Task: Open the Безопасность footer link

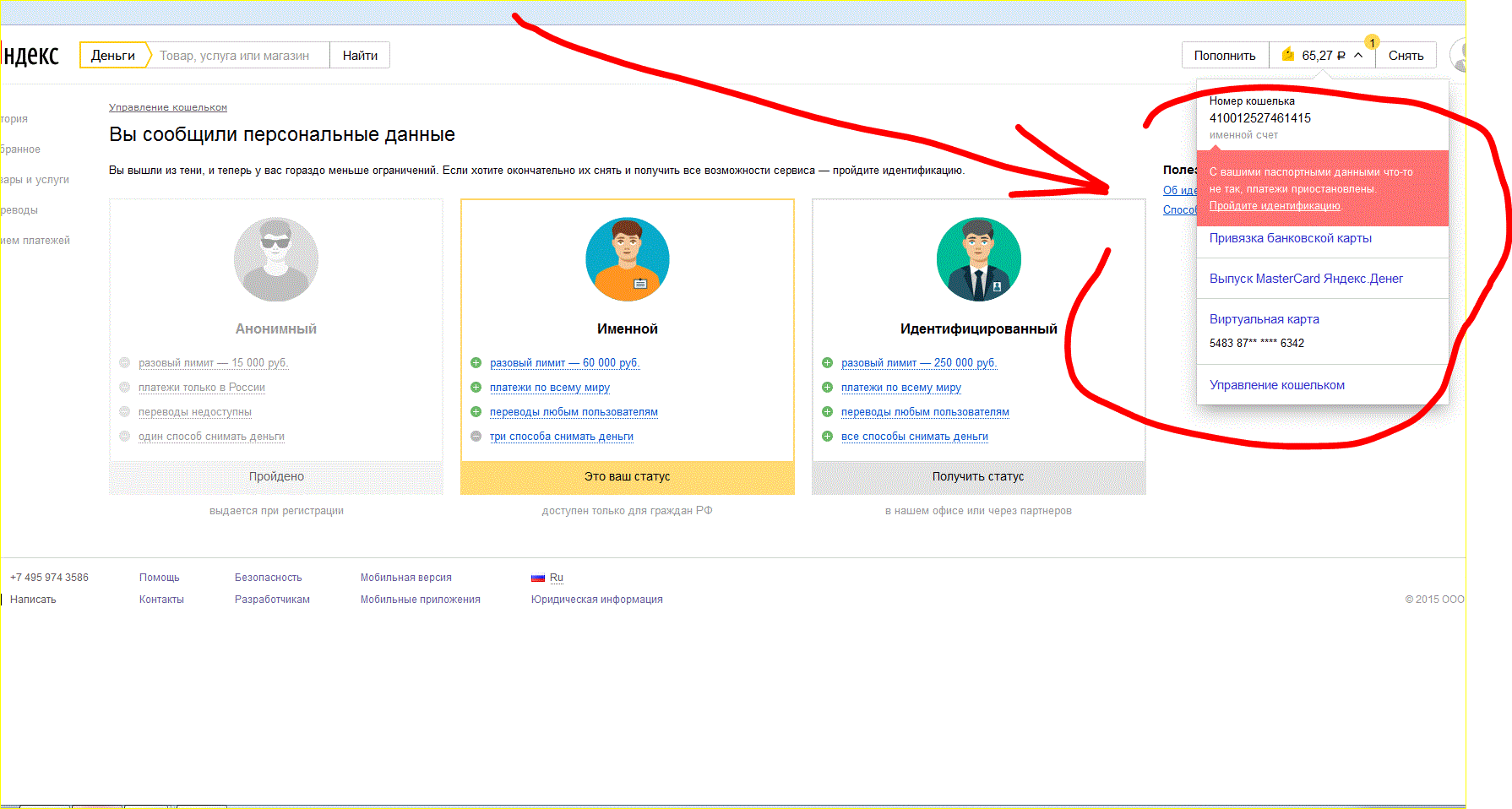Action: (x=268, y=578)
